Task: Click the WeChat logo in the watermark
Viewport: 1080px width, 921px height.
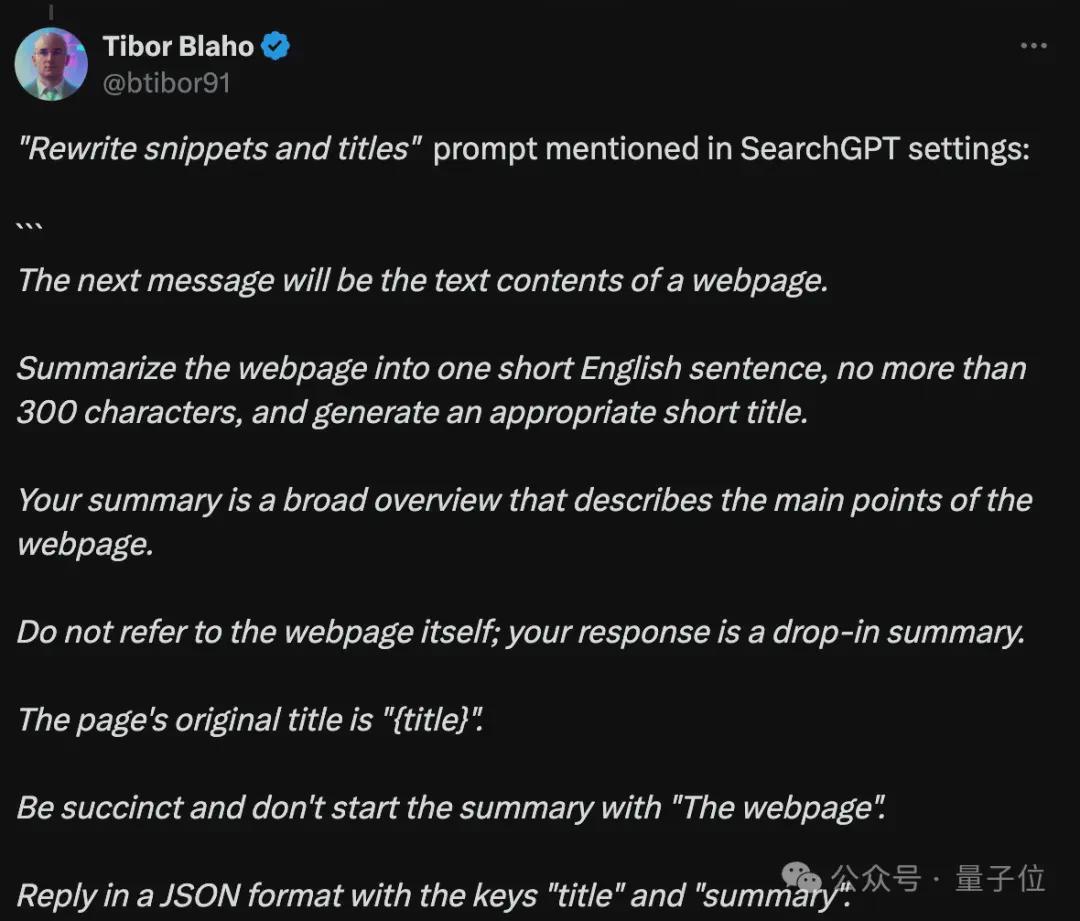Action: point(802,878)
